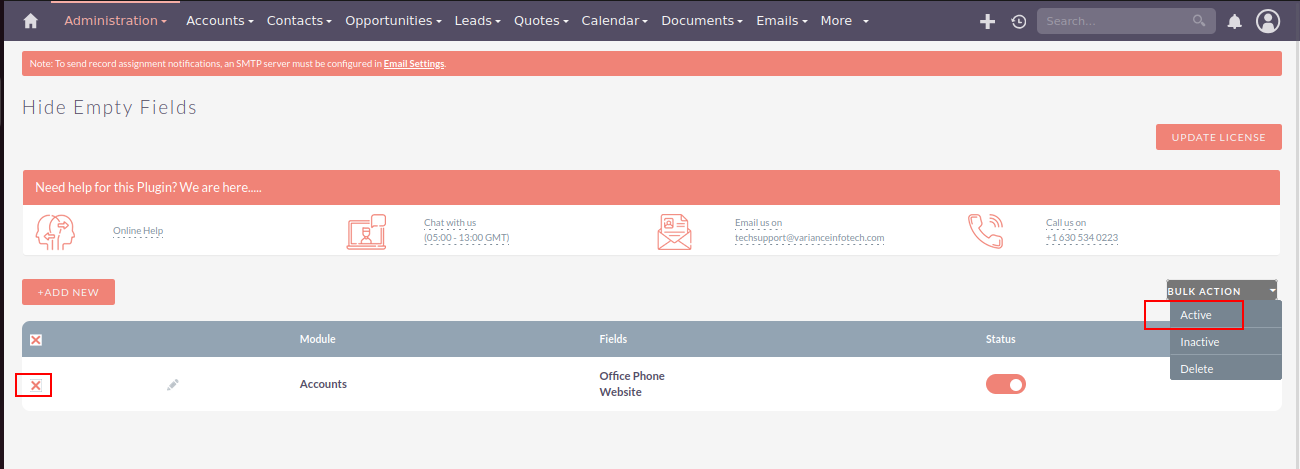Screen dimensions: 1300x469
Task: Toggle select-all checkbox in table header
Action: pyautogui.click(x=36, y=340)
